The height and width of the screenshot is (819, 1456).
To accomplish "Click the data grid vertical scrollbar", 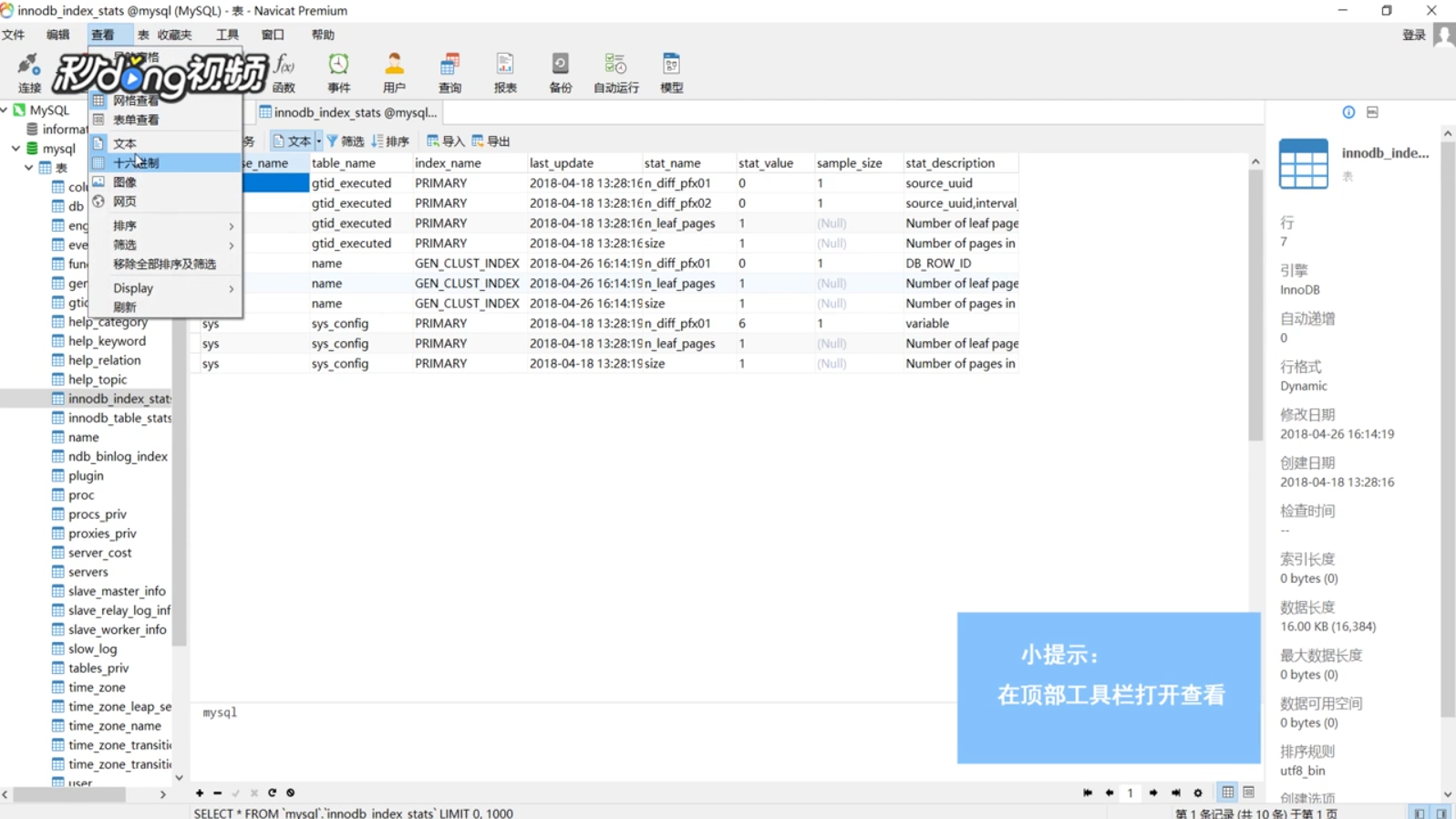I will pyautogui.click(x=1255, y=305).
